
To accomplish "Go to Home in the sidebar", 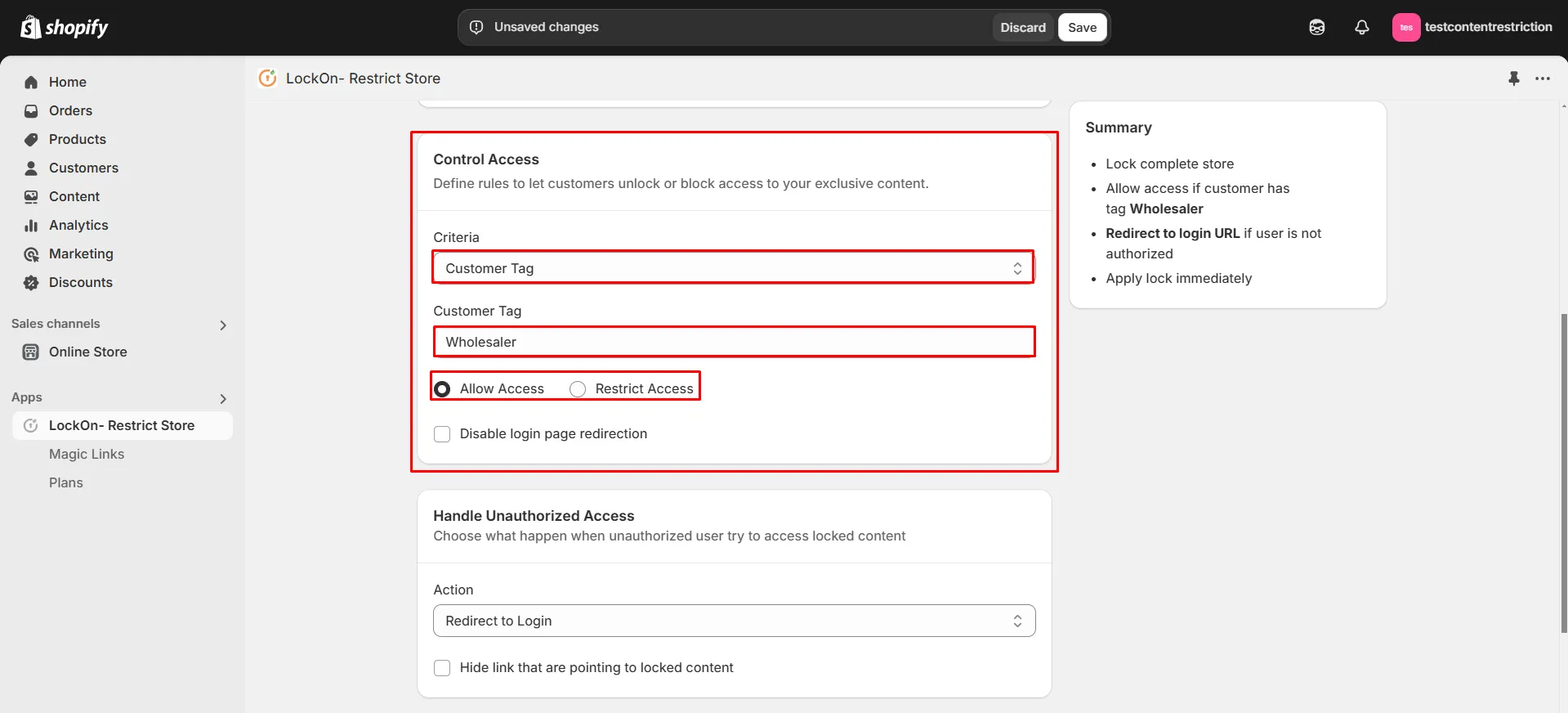I will 68,82.
